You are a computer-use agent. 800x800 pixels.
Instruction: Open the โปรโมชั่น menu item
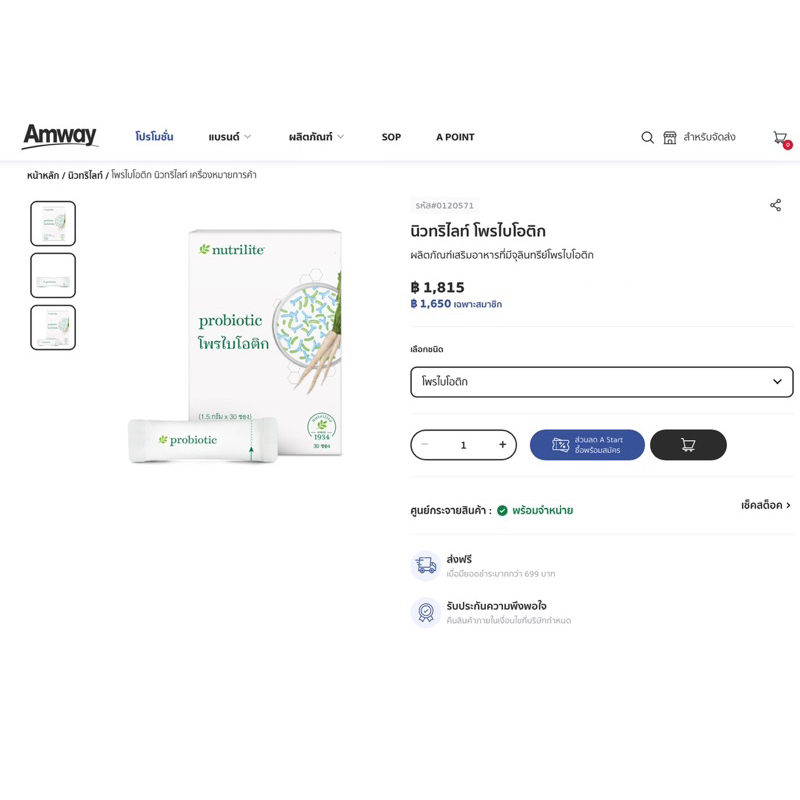[154, 137]
